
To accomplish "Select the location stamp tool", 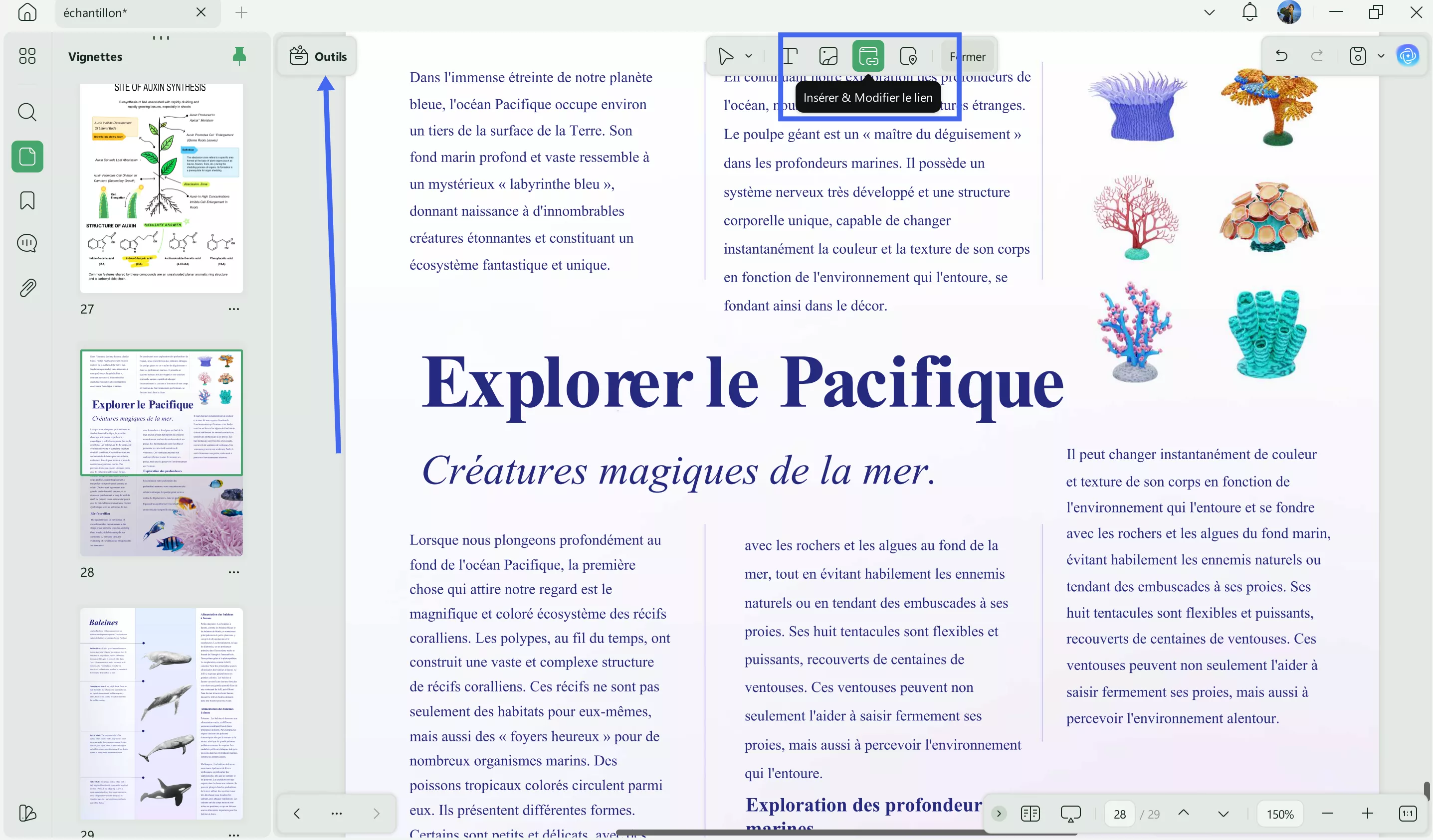I will coord(908,56).
